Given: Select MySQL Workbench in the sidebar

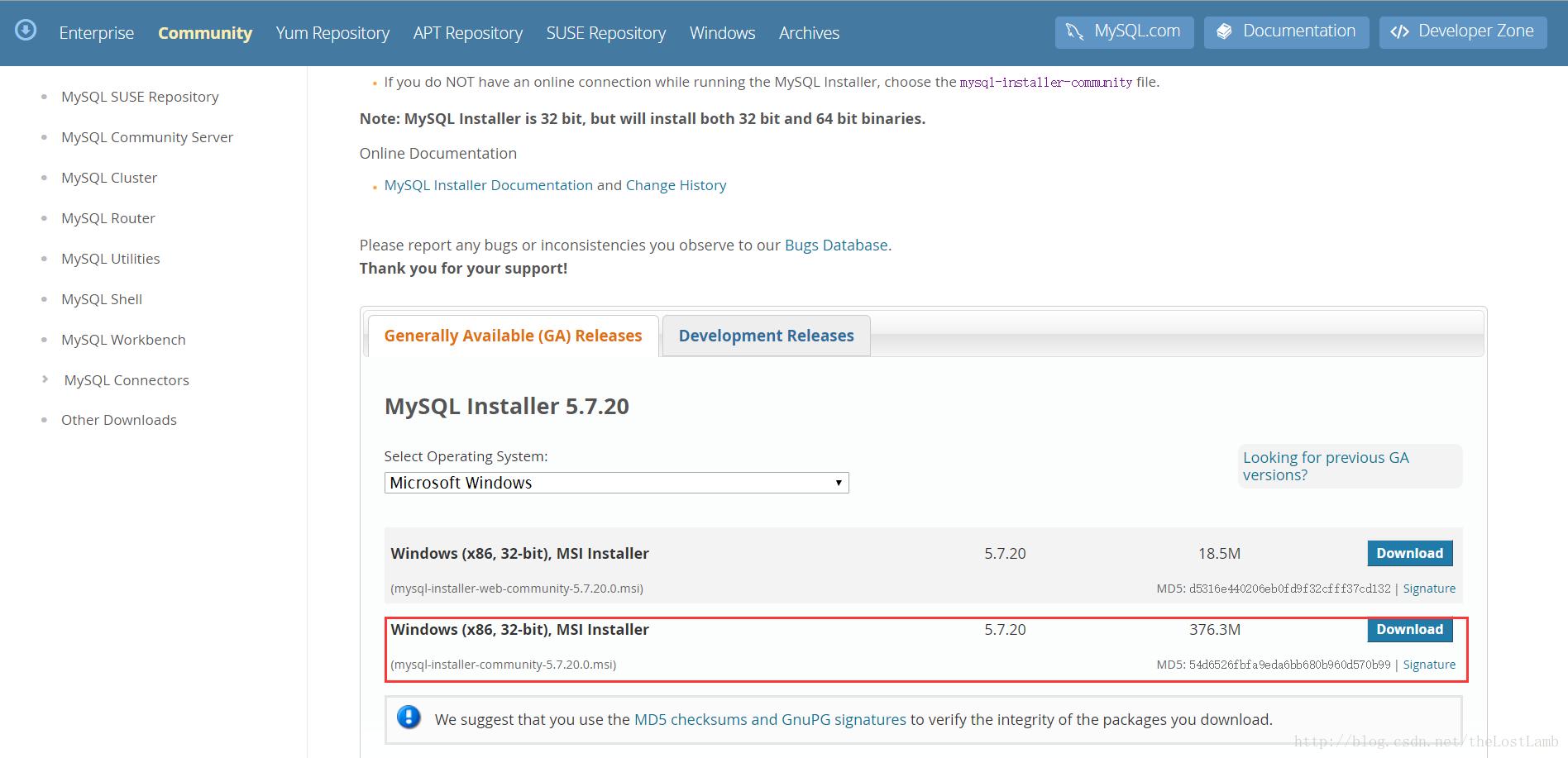Looking at the screenshot, I should [122, 339].
